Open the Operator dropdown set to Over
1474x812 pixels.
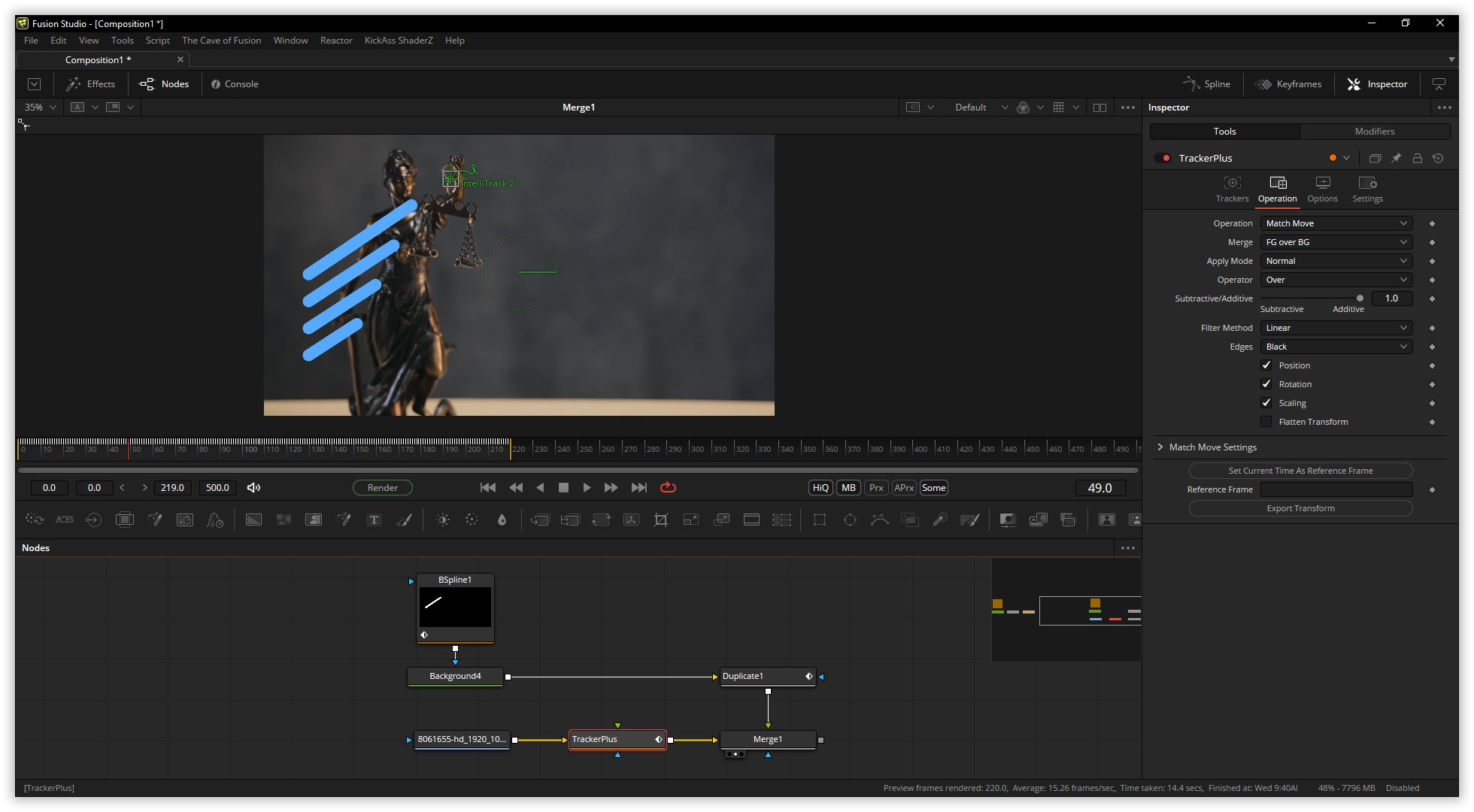pyautogui.click(x=1336, y=280)
